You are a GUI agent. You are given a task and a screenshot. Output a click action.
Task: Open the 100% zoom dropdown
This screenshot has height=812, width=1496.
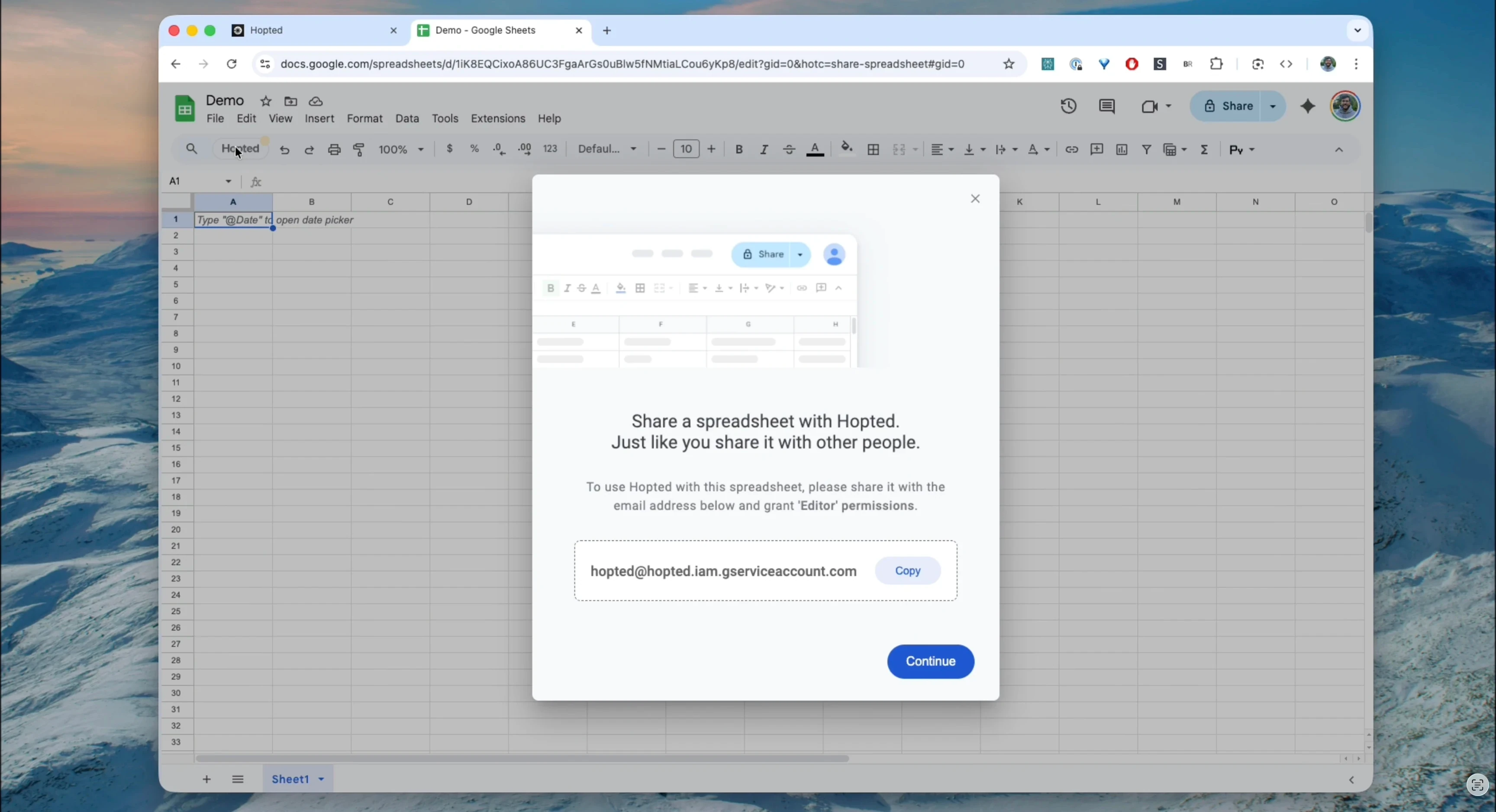(401, 150)
